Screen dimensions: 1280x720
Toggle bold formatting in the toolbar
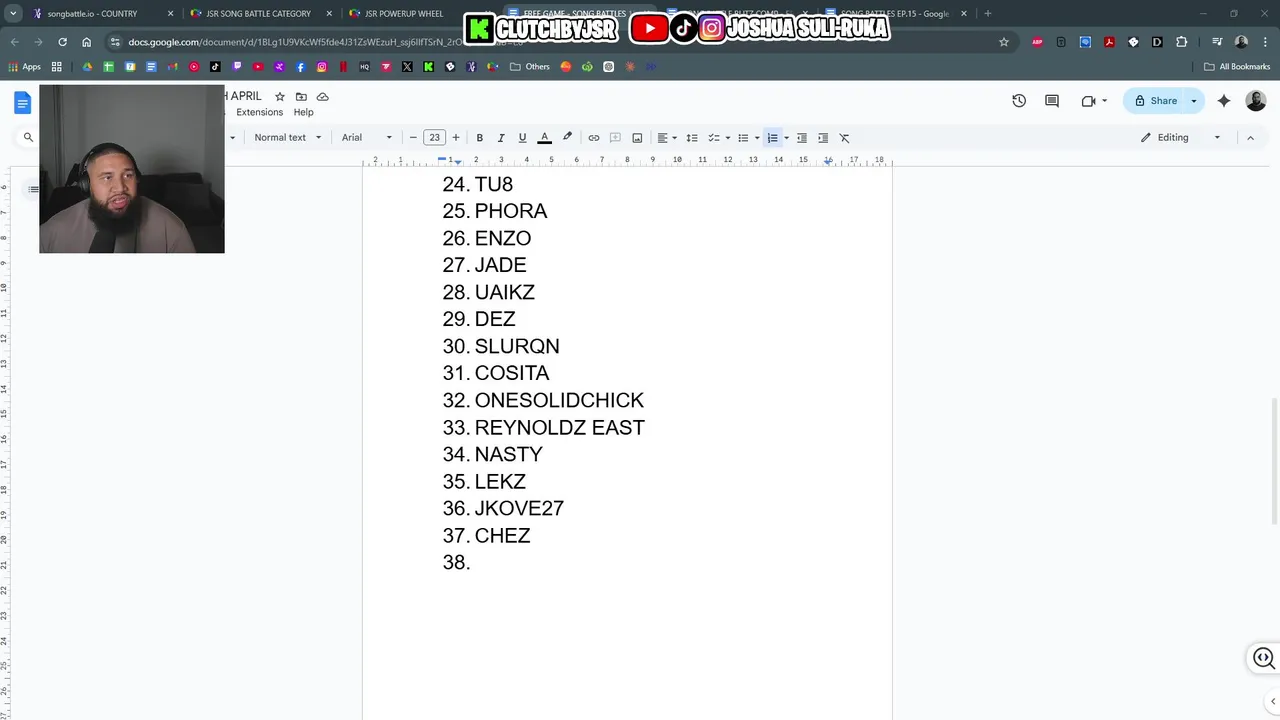479,138
